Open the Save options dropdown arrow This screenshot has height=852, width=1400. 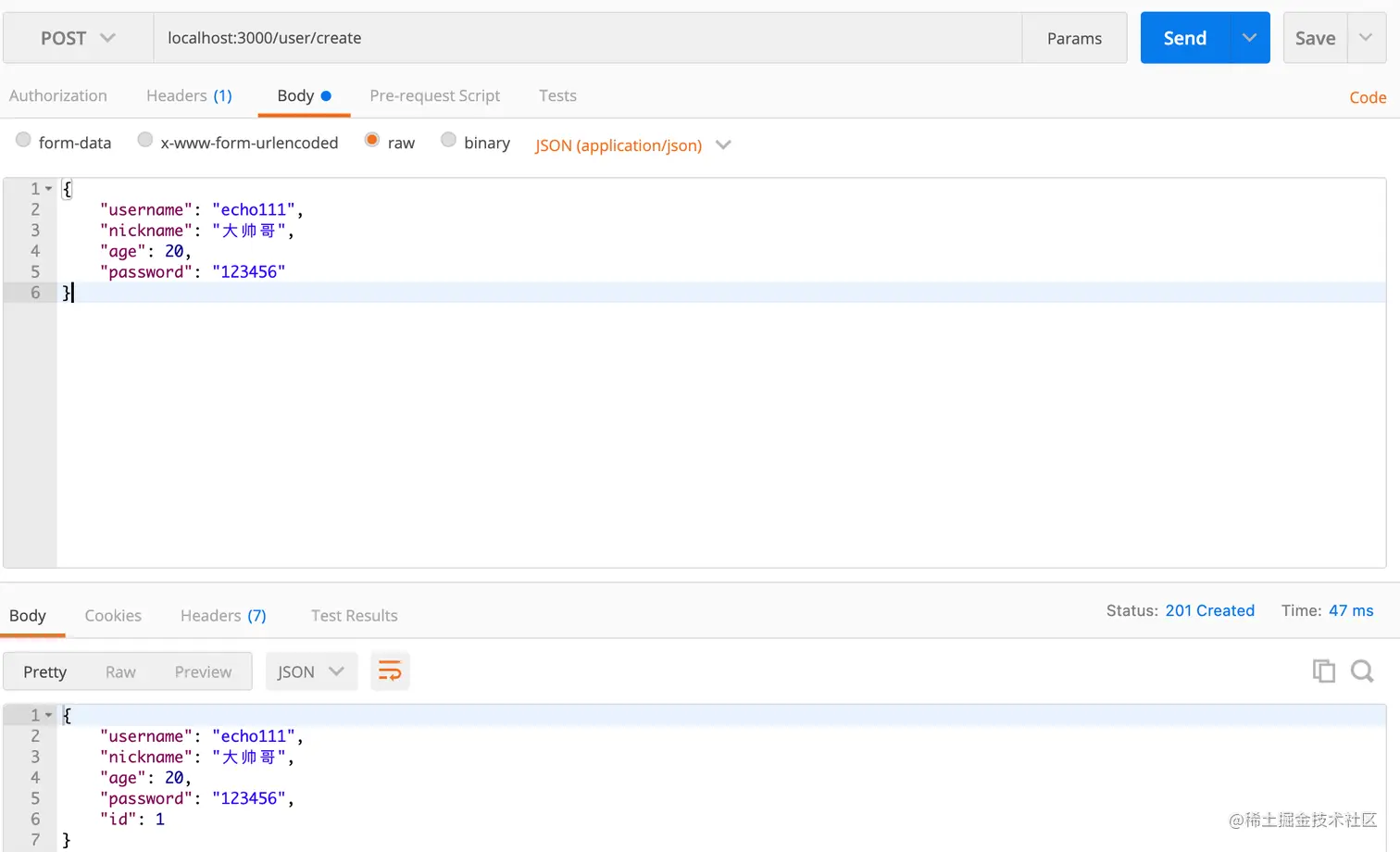click(1366, 38)
